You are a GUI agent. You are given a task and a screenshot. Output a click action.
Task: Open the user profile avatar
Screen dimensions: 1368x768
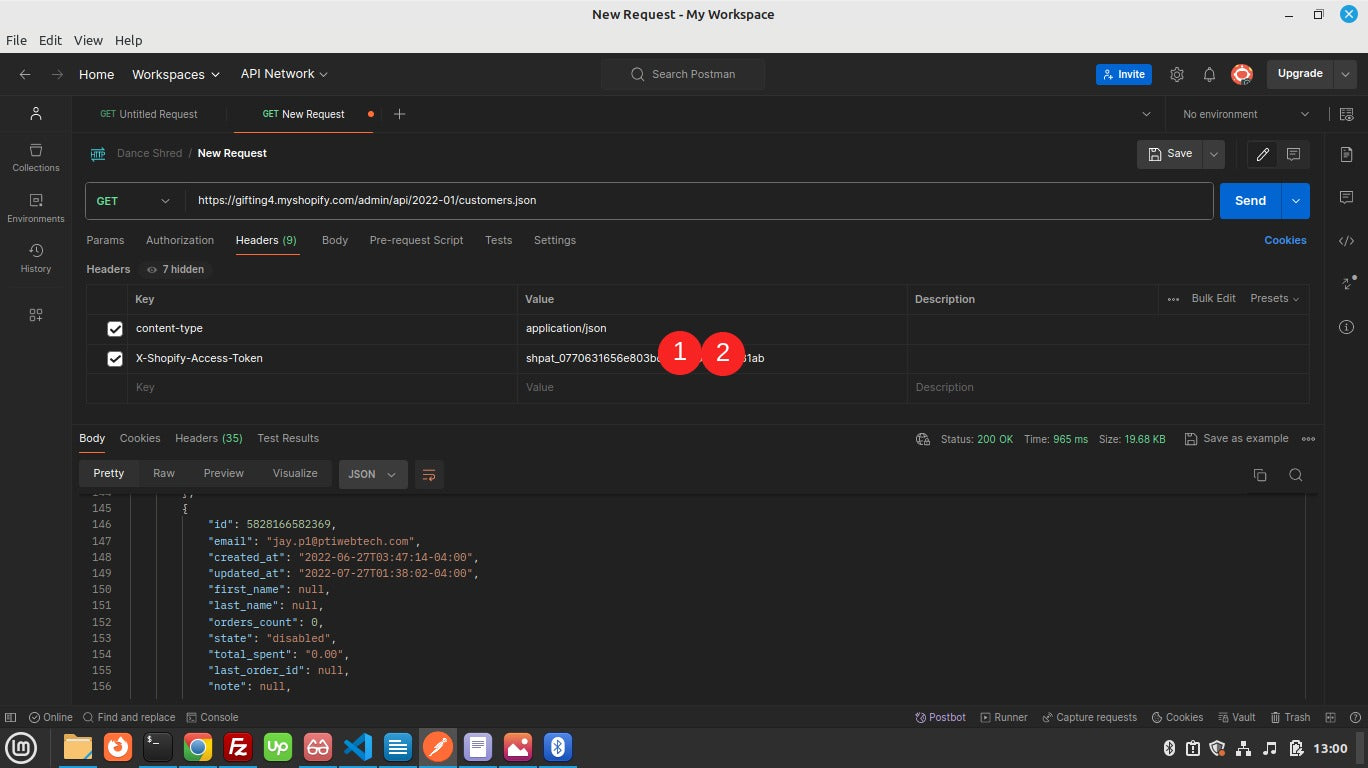(1242, 74)
